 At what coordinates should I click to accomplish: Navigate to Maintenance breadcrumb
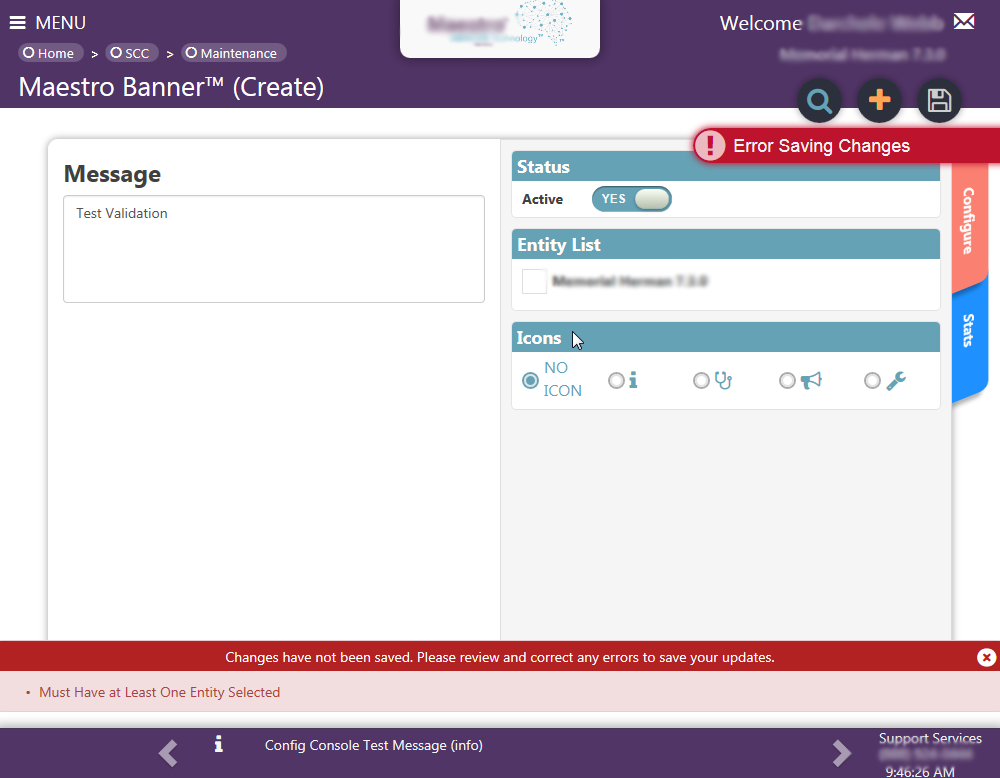point(233,53)
